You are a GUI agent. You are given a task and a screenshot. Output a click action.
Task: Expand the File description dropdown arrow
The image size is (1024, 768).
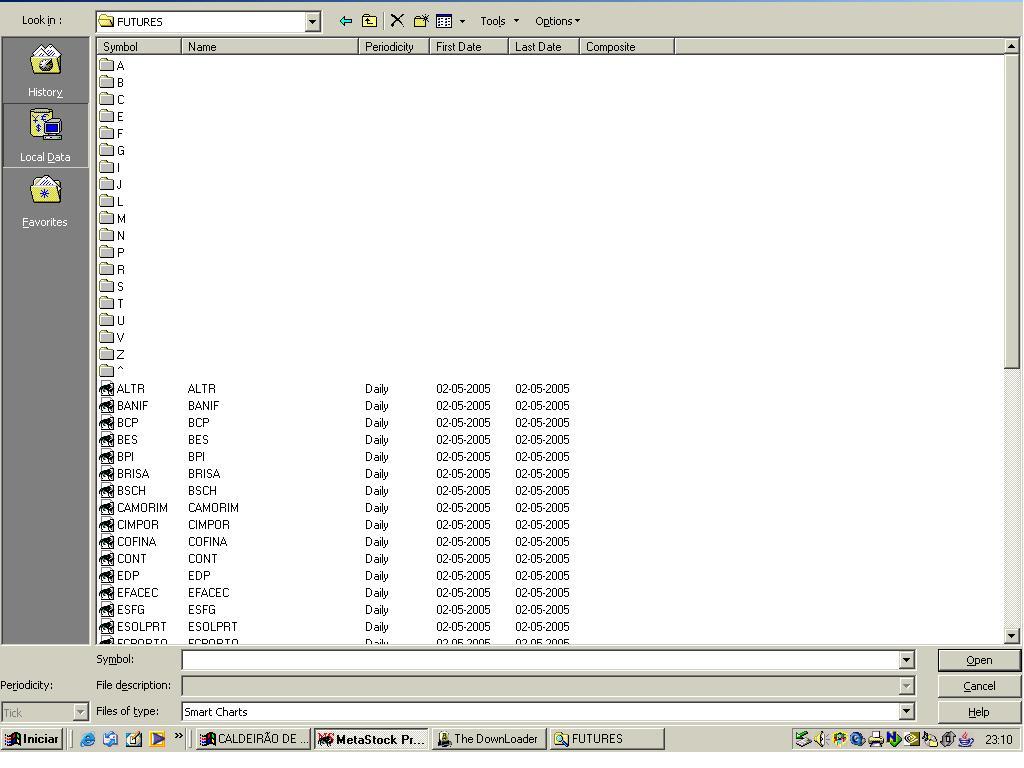tap(906, 686)
